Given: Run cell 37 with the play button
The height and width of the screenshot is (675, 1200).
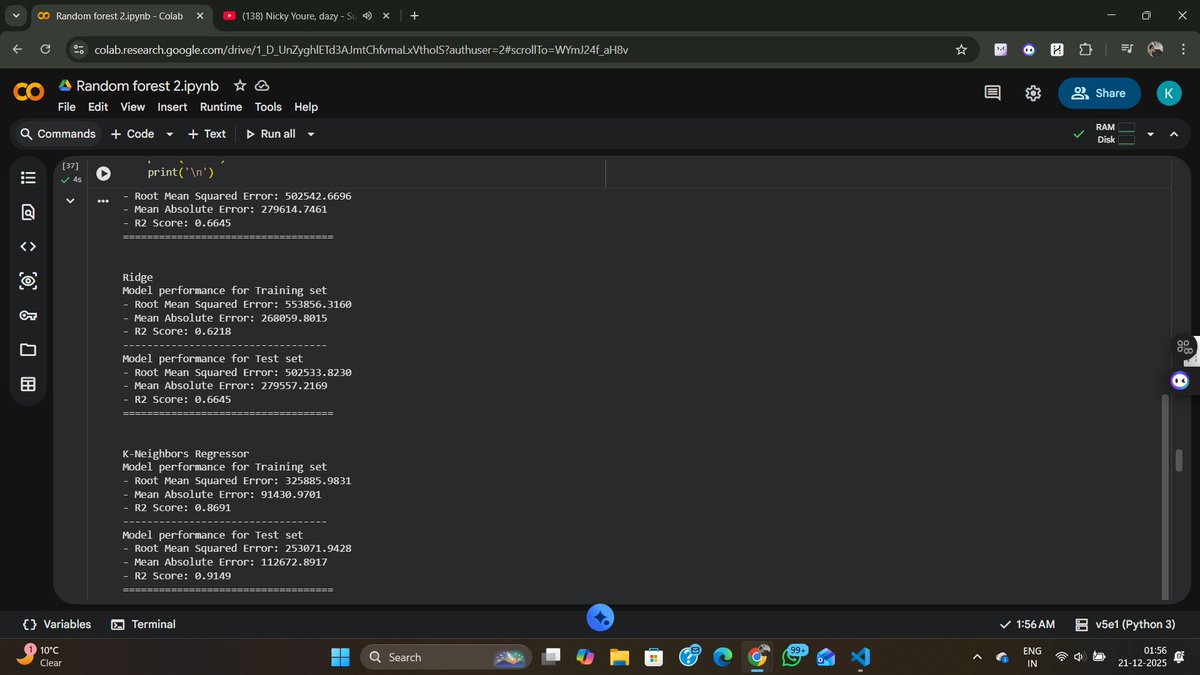Looking at the screenshot, I should [103, 173].
